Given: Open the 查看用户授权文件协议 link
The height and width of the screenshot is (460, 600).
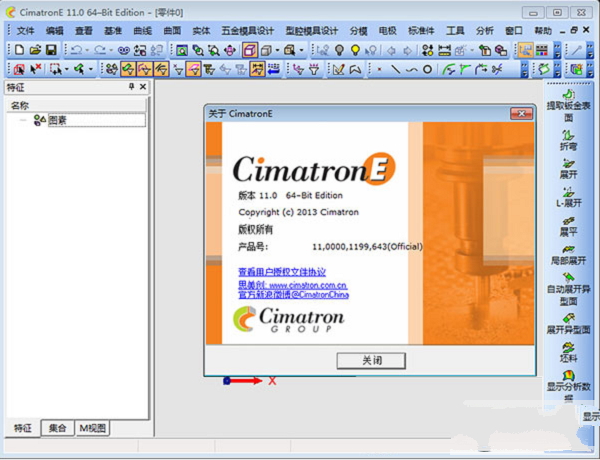Looking at the screenshot, I should (282, 272).
